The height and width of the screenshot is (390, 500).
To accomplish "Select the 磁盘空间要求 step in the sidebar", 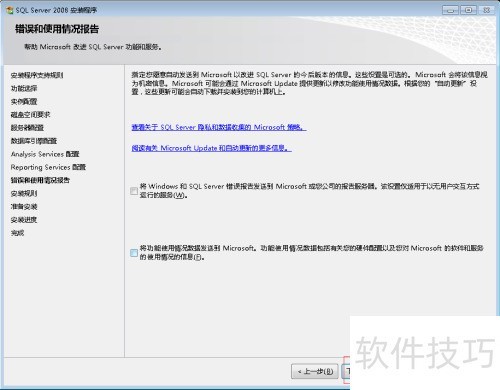I will click(x=30, y=115).
